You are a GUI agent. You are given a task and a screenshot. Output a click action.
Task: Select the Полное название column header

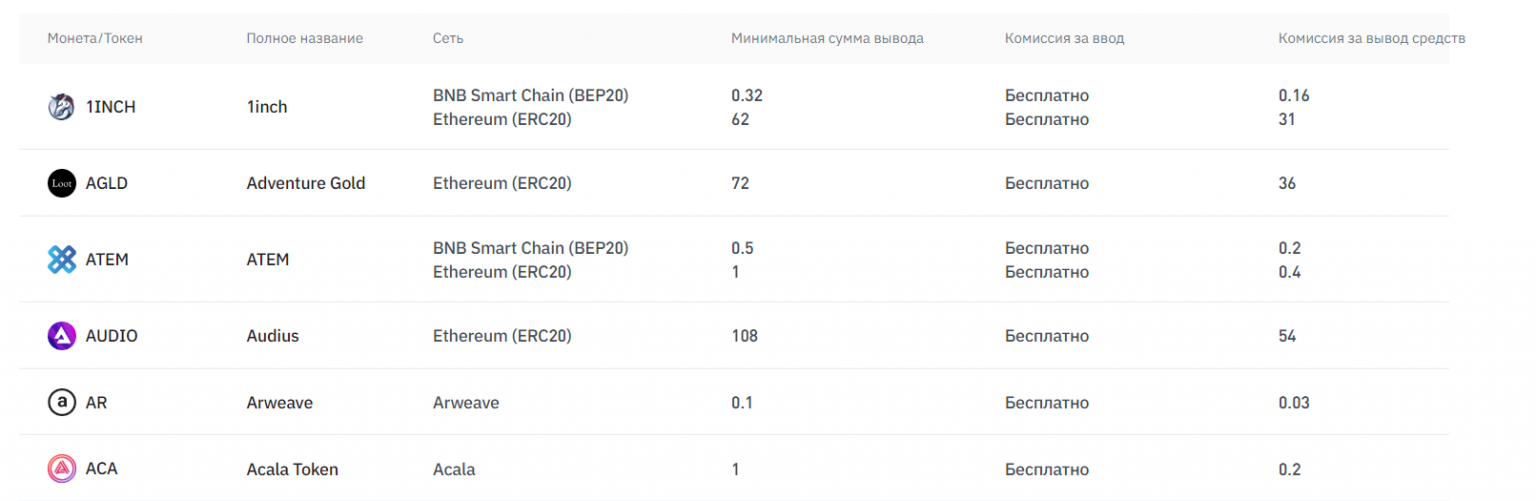click(304, 39)
